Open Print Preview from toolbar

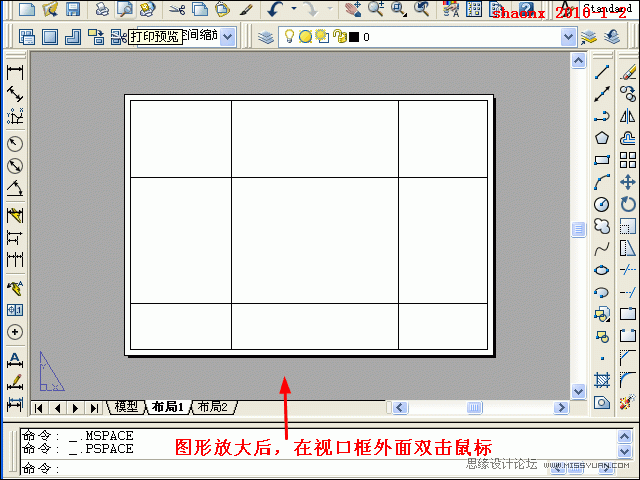click(124, 9)
